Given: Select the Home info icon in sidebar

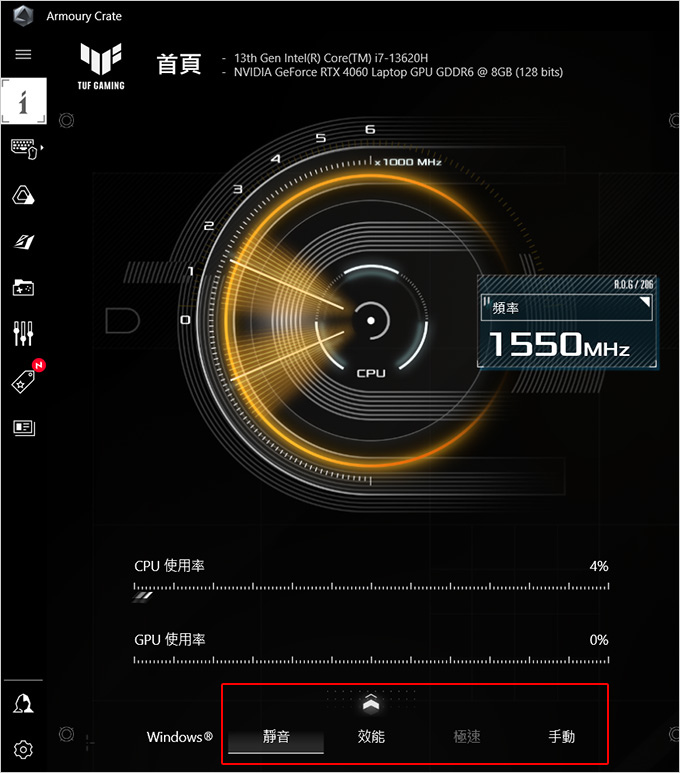Looking at the screenshot, I should [24, 101].
